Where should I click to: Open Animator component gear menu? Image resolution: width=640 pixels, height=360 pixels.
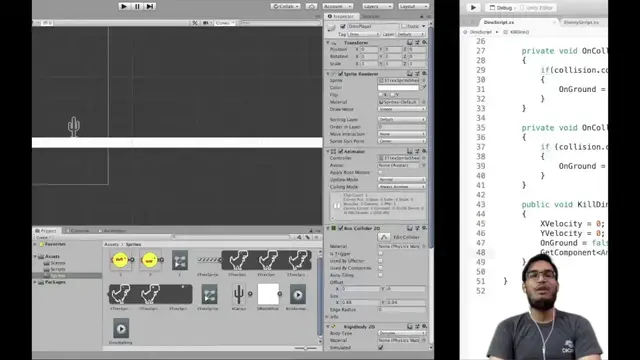[424, 151]
